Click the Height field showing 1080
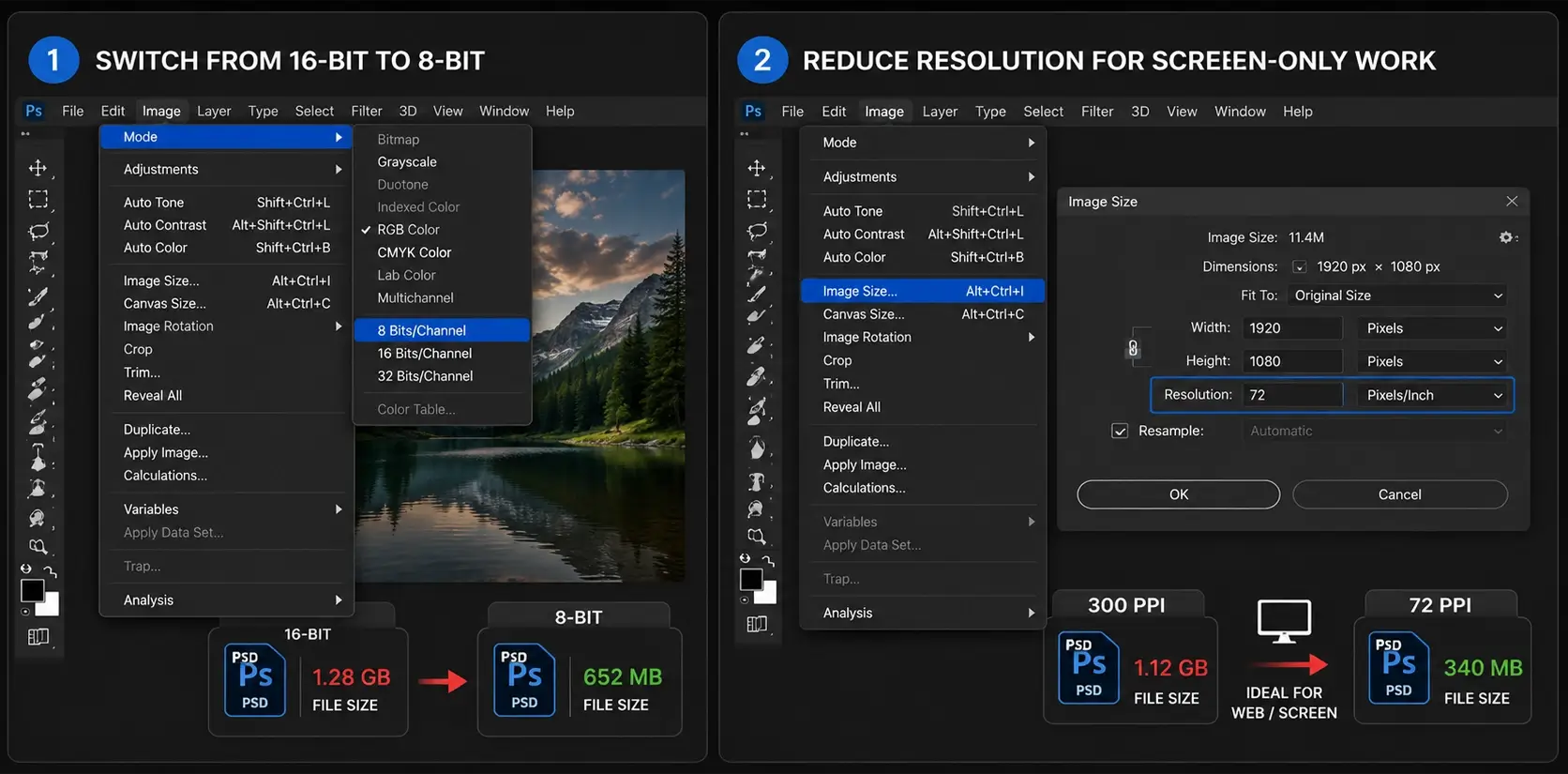Image resolution: width=1568 pixels, height=774 pixels. (1292, 361)
